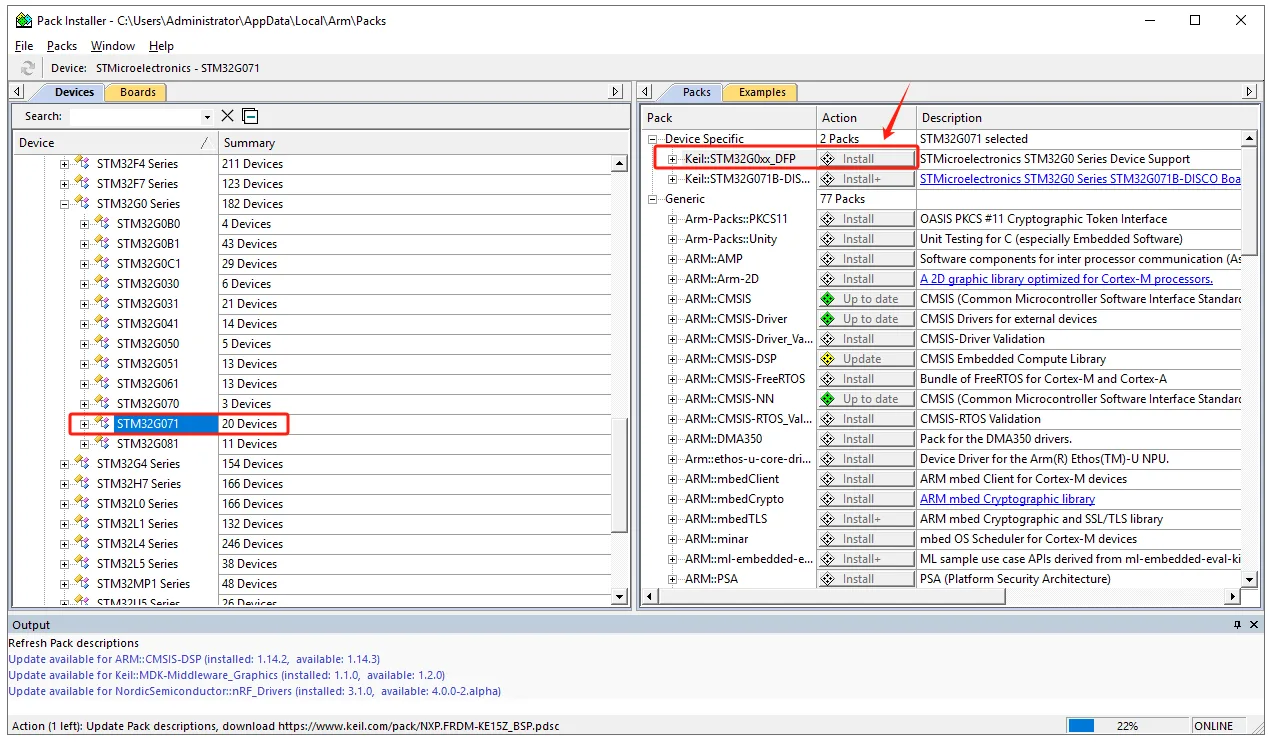Click the yellow Update icon for ARM::CMSIS-DSP

(827, 359)
